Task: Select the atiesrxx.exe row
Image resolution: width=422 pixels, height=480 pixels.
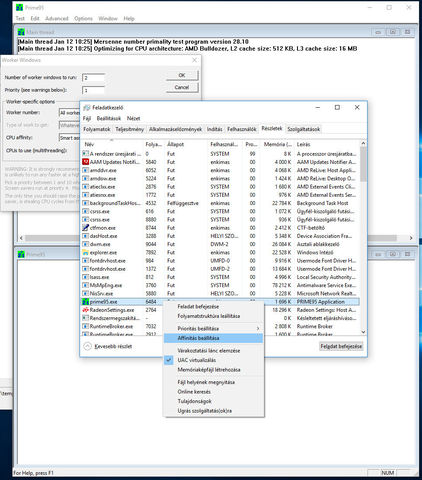Action: coord(220,195)
